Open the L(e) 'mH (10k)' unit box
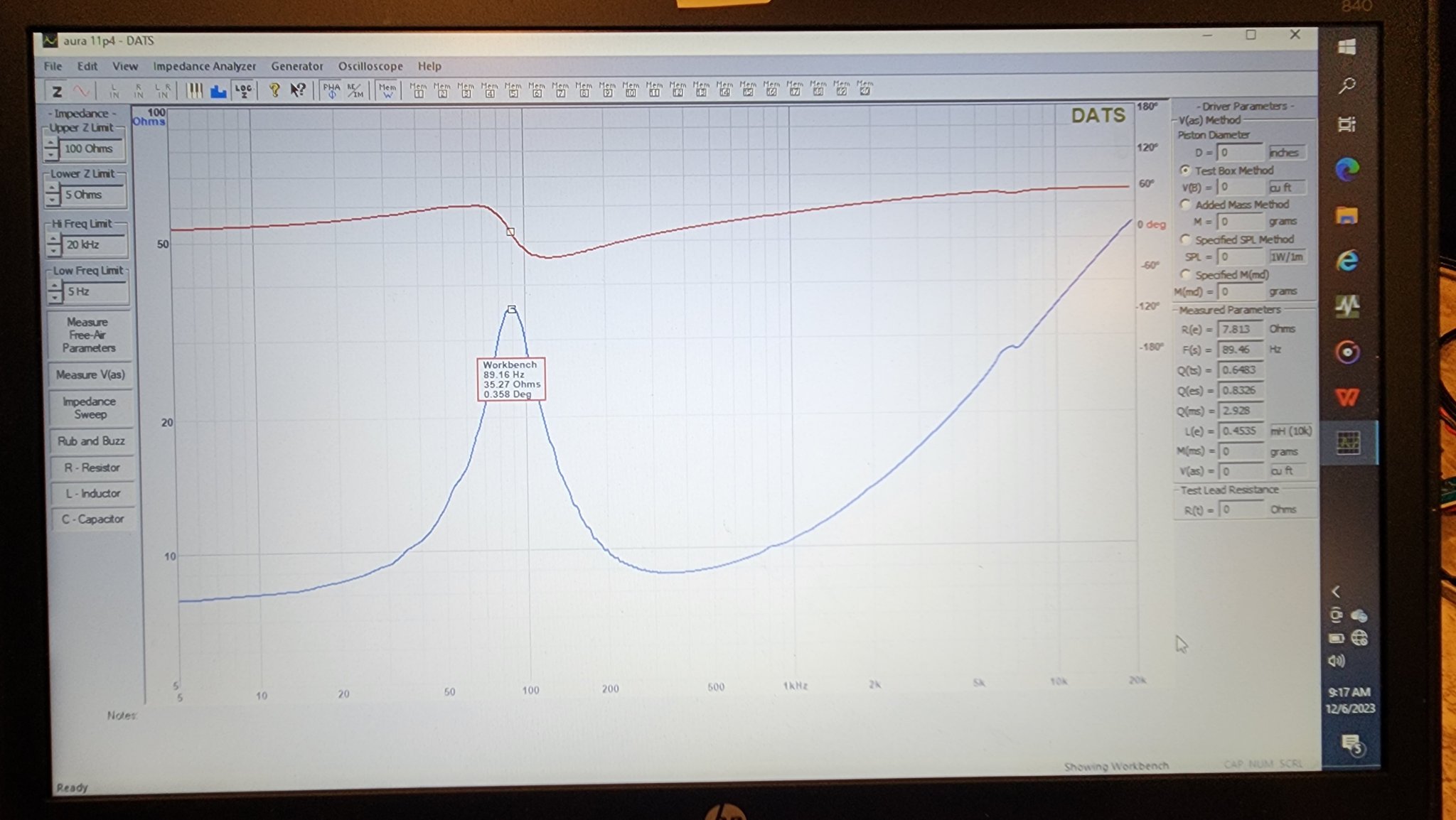This screenshot has height=820, width=1456. (1290, 431)
